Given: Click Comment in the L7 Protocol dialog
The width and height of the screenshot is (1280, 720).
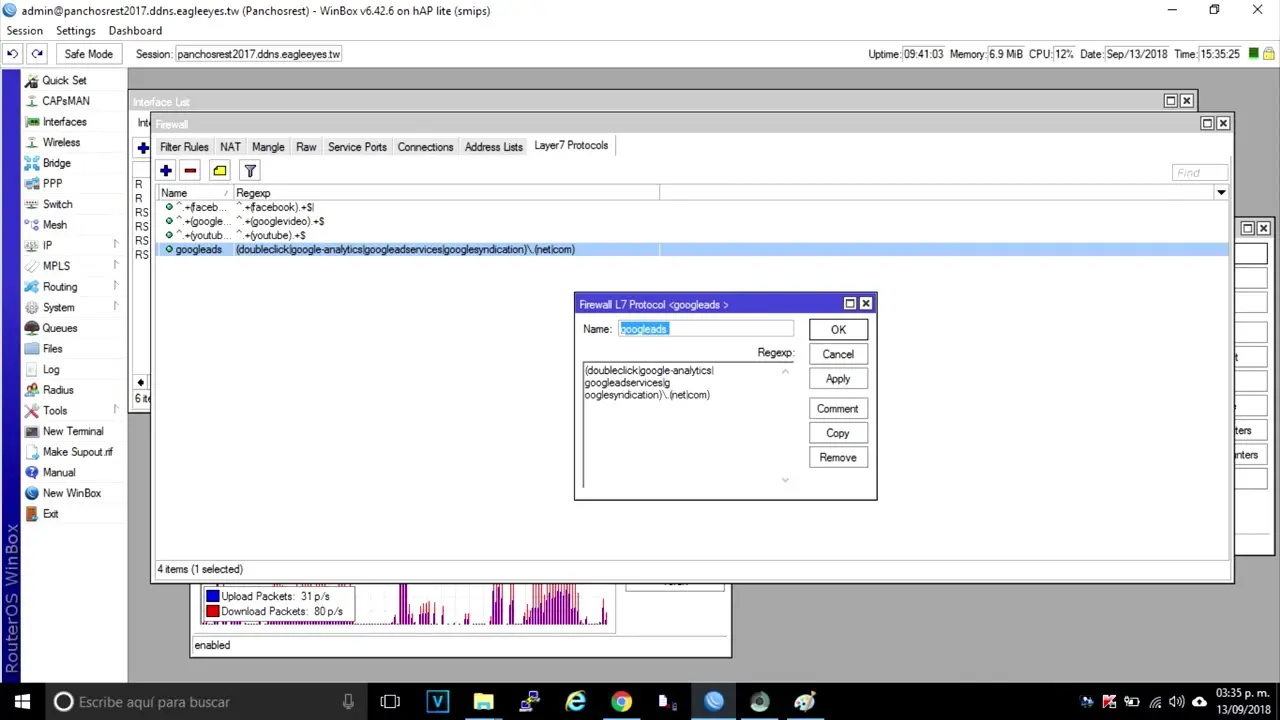Looking at the screenshot, I should (838, 409).
